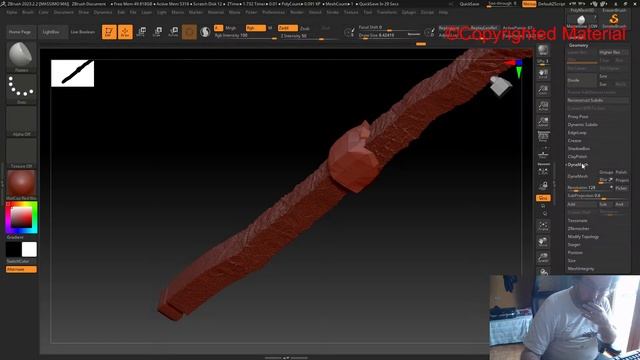Open the Material menu
This screenshot has height=360, width=640.
click(216, 12)
